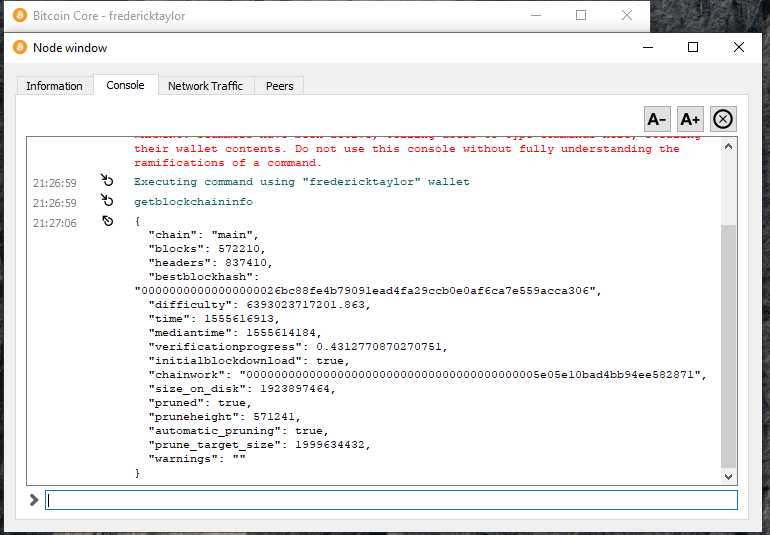Switch to the Information tab
770x535 pixels.
coord(55,85)
